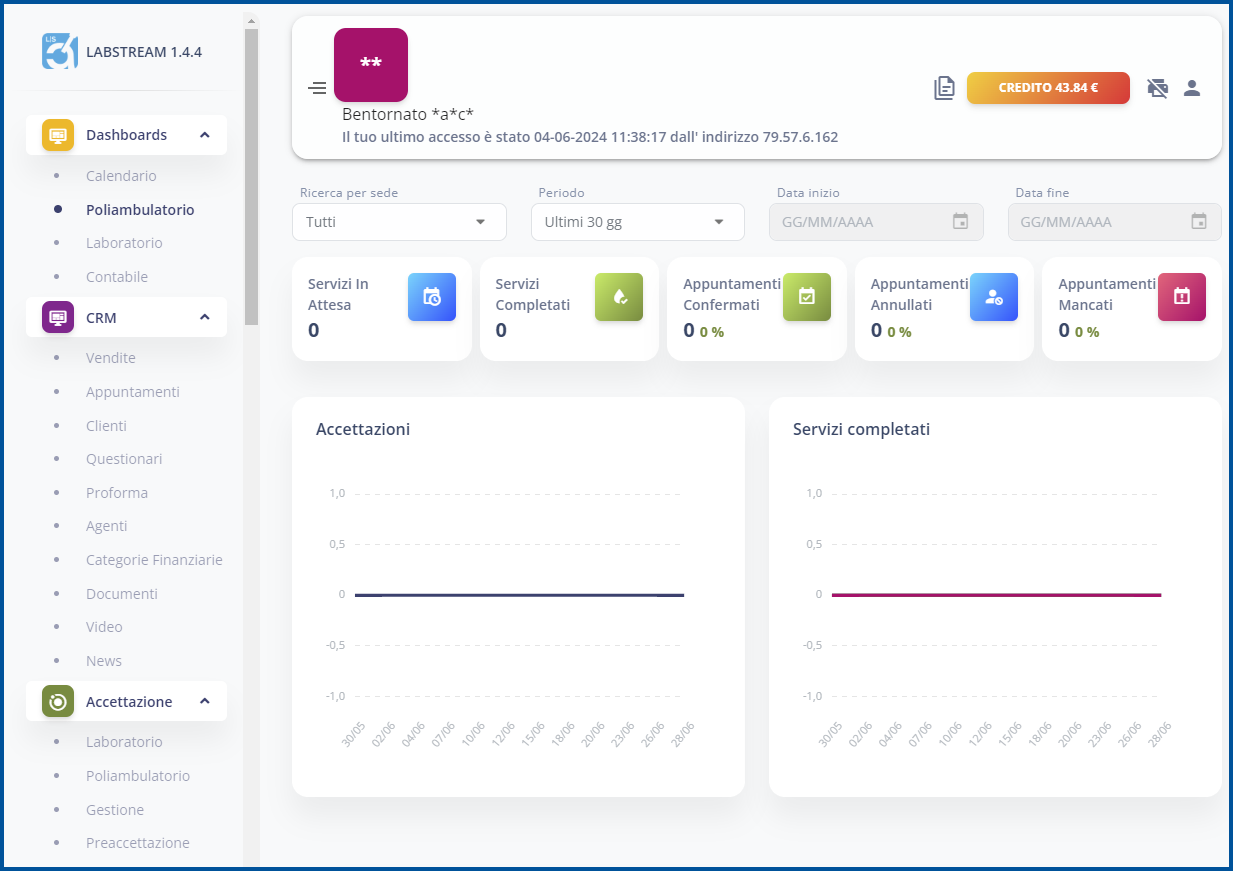
Task: Click the LABSTREAM logo icon
Action: click(x=60, y=51)
